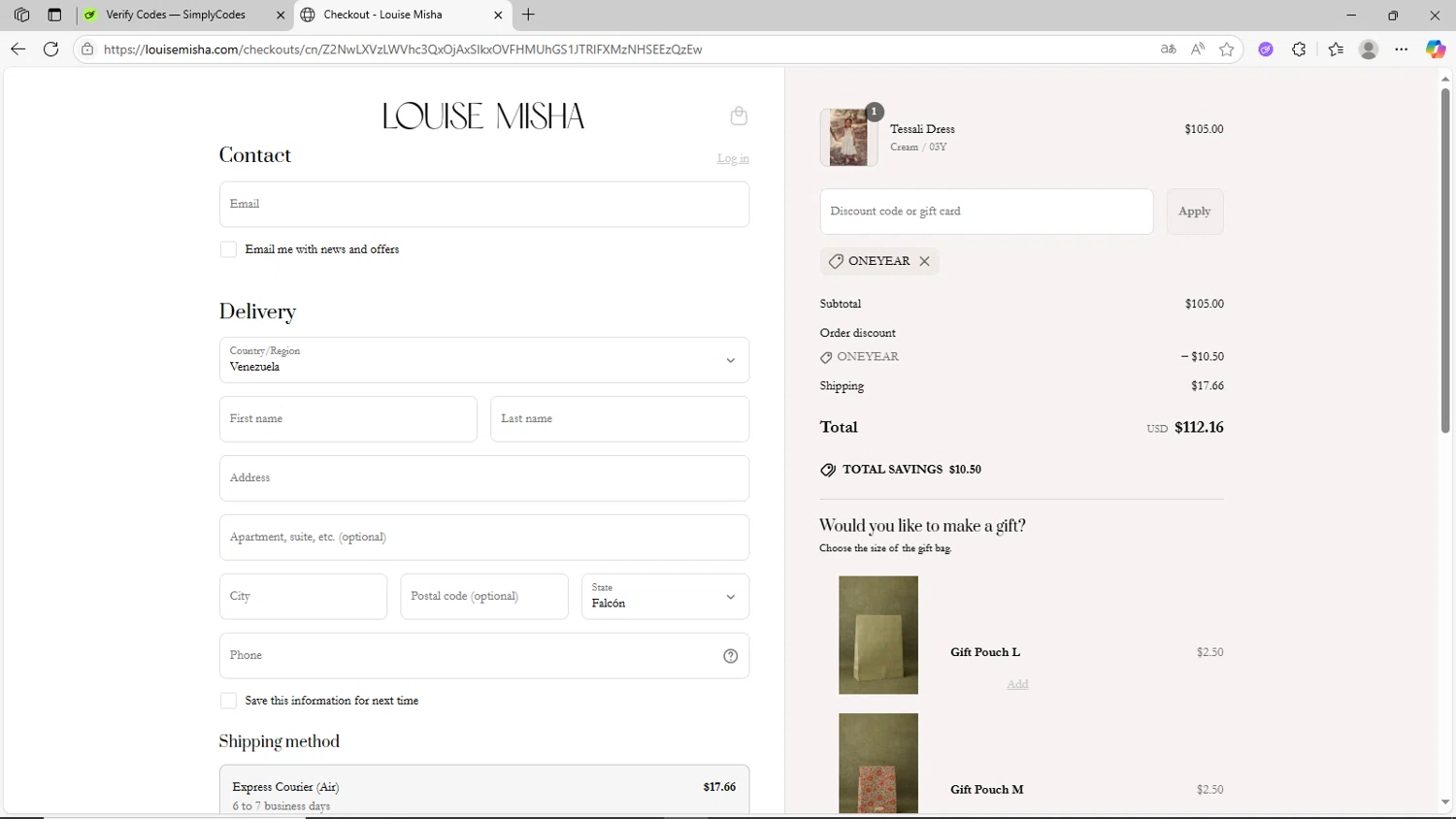Open the shopping bag cart icon
This screenshot has height=819, width=1456.
pos(739,115)
